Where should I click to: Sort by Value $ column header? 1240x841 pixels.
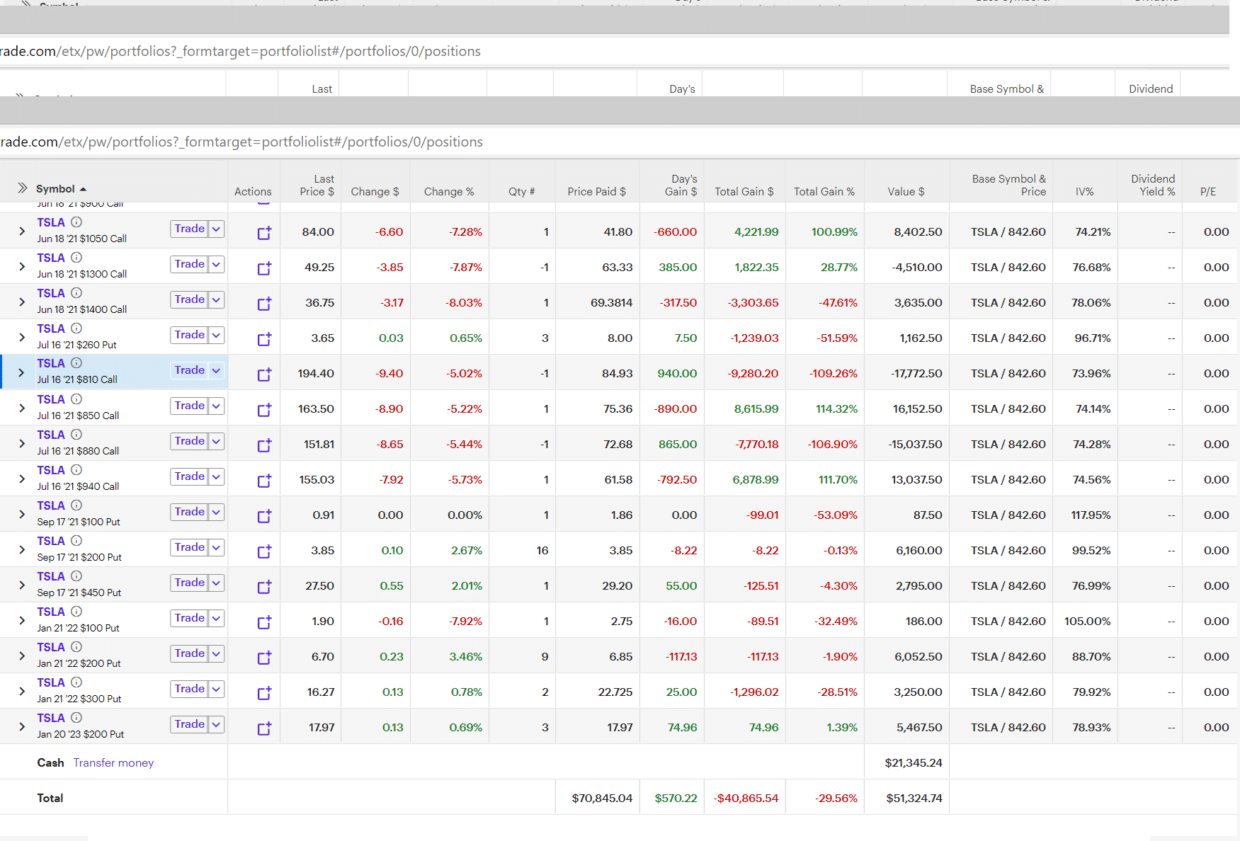click(x=906, y=192)
